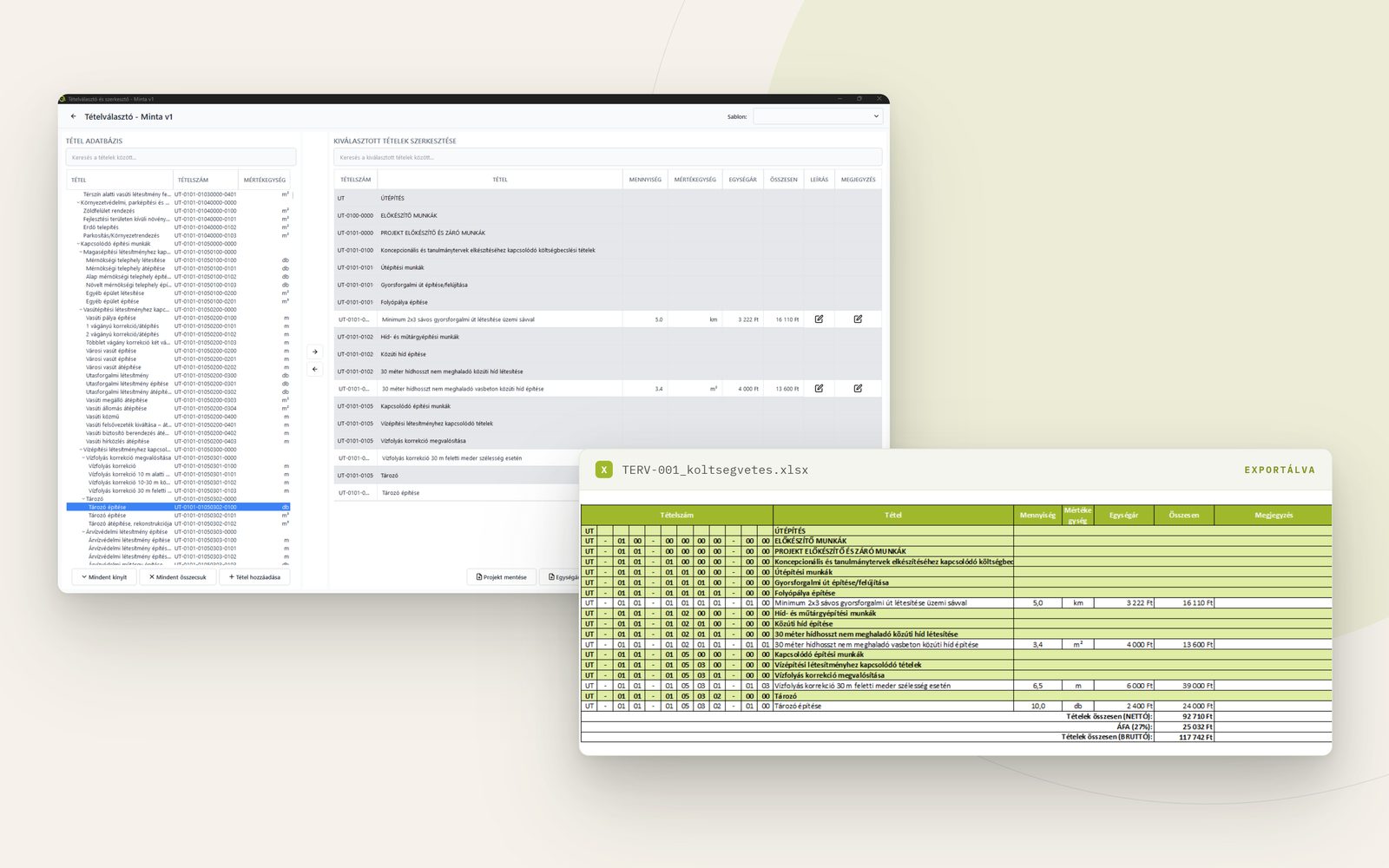Edit Megjegyzés for the vasbeton közúti híd row

(x=858, y=389)
